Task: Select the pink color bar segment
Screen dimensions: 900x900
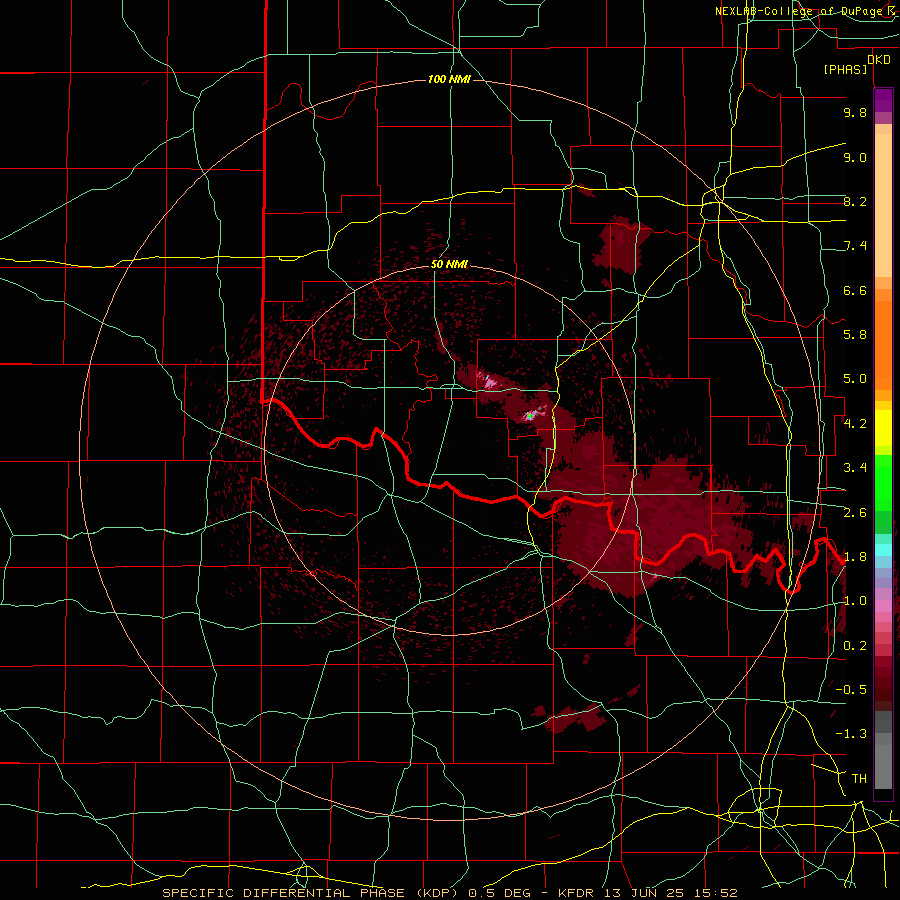Action: (x=883, y=606)
